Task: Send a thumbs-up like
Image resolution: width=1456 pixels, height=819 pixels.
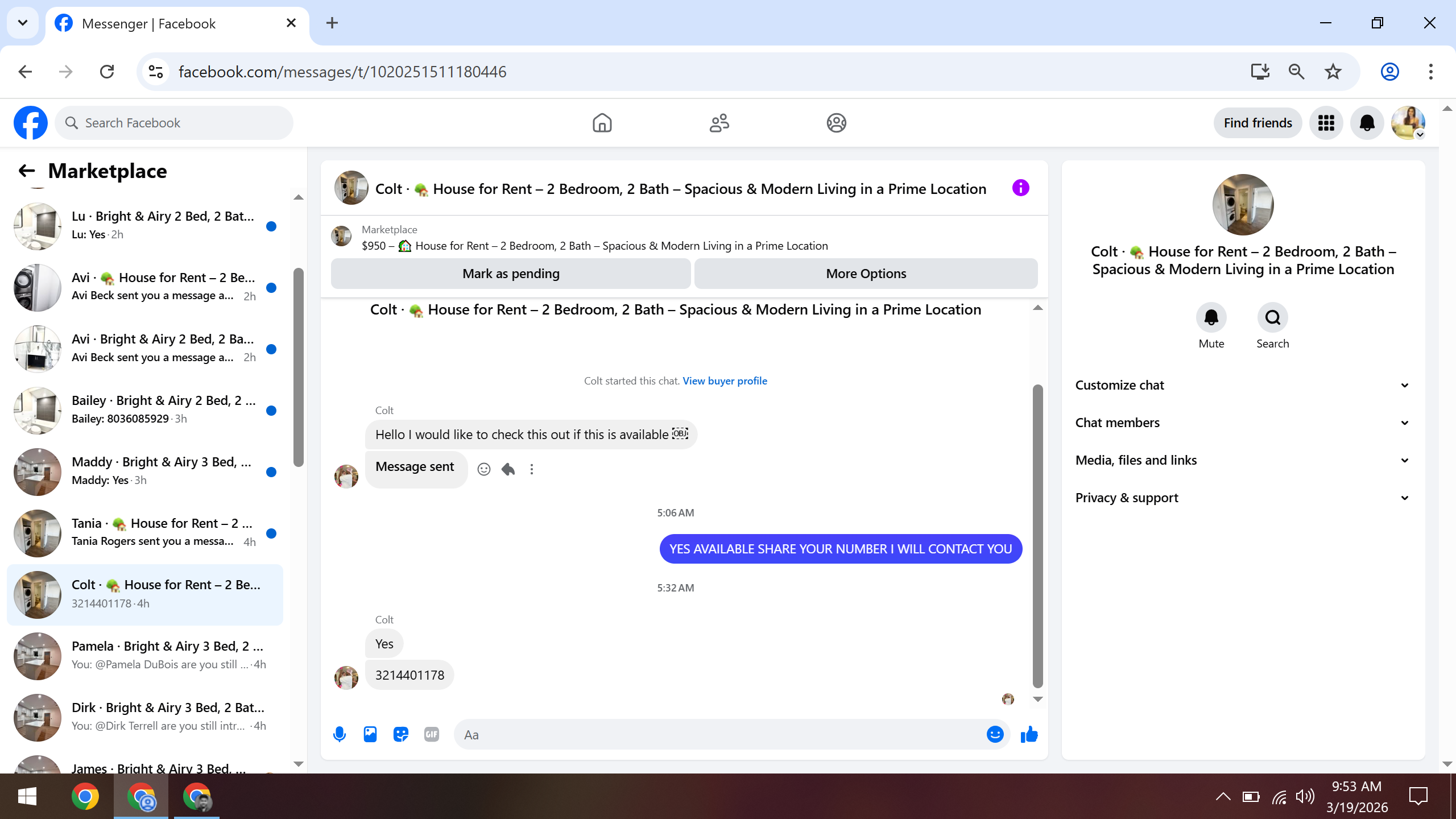Action: pyautogui.click(x=1029, y=734)
